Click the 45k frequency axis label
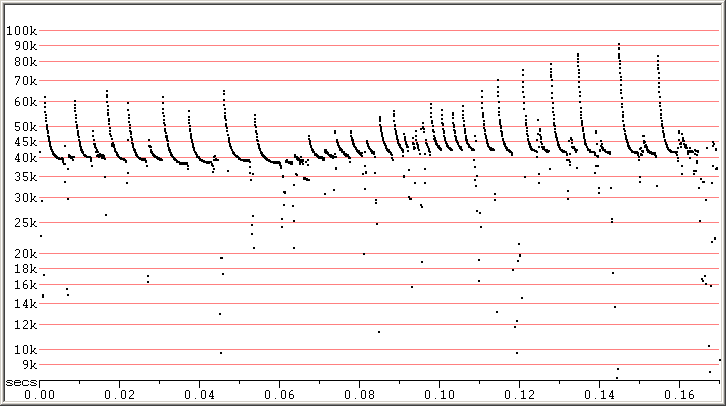The height and width of the screenshot is (406, 726). pos(26,142)
